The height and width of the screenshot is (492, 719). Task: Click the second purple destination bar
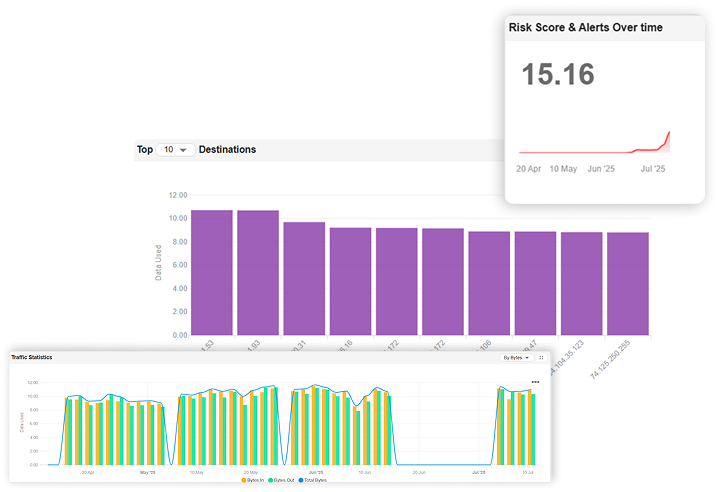click(x=258, y=272)
